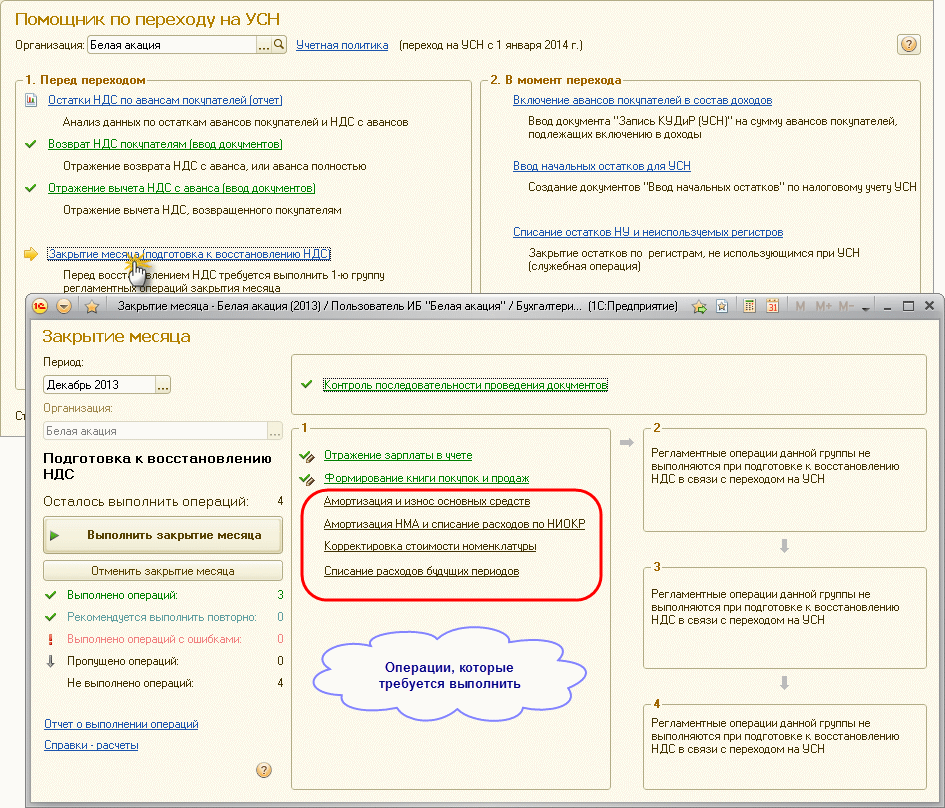Open the history page-with-star icon
Viewport: 945px width, 808px height.
coord(722,306)
